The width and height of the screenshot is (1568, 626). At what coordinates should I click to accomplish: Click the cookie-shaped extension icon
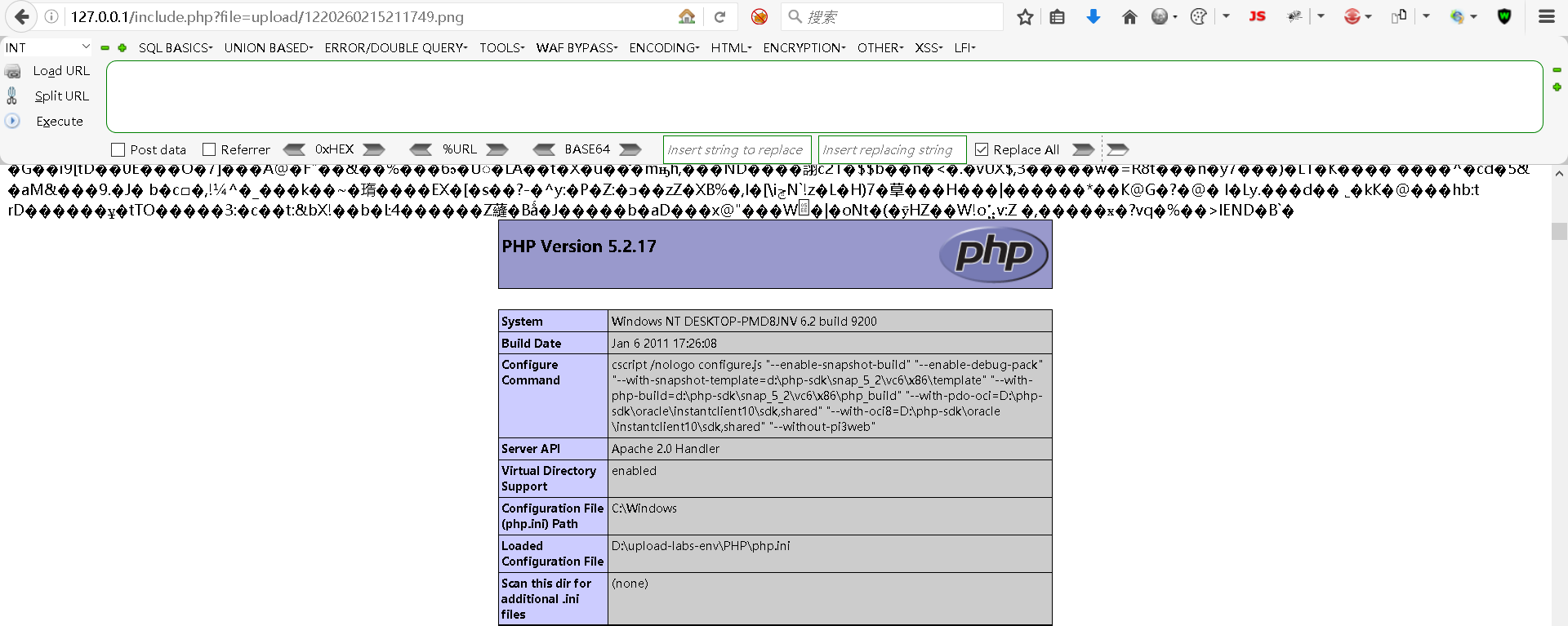(x=1199, y=16)
